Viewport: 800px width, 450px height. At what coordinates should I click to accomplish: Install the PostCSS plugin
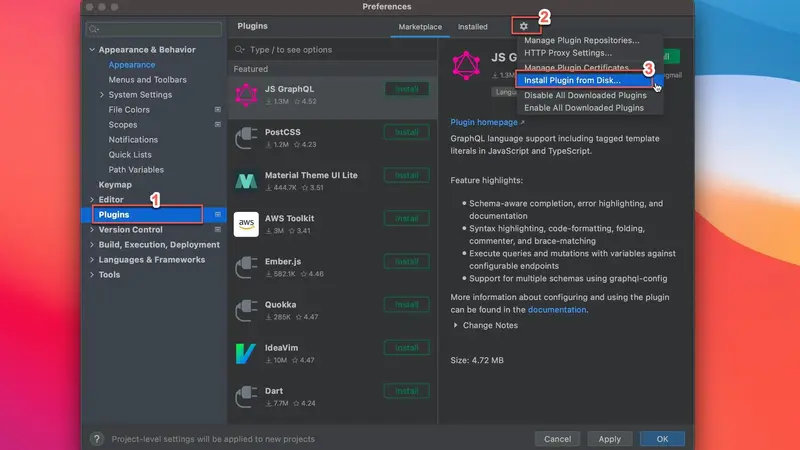click(407, 132)
